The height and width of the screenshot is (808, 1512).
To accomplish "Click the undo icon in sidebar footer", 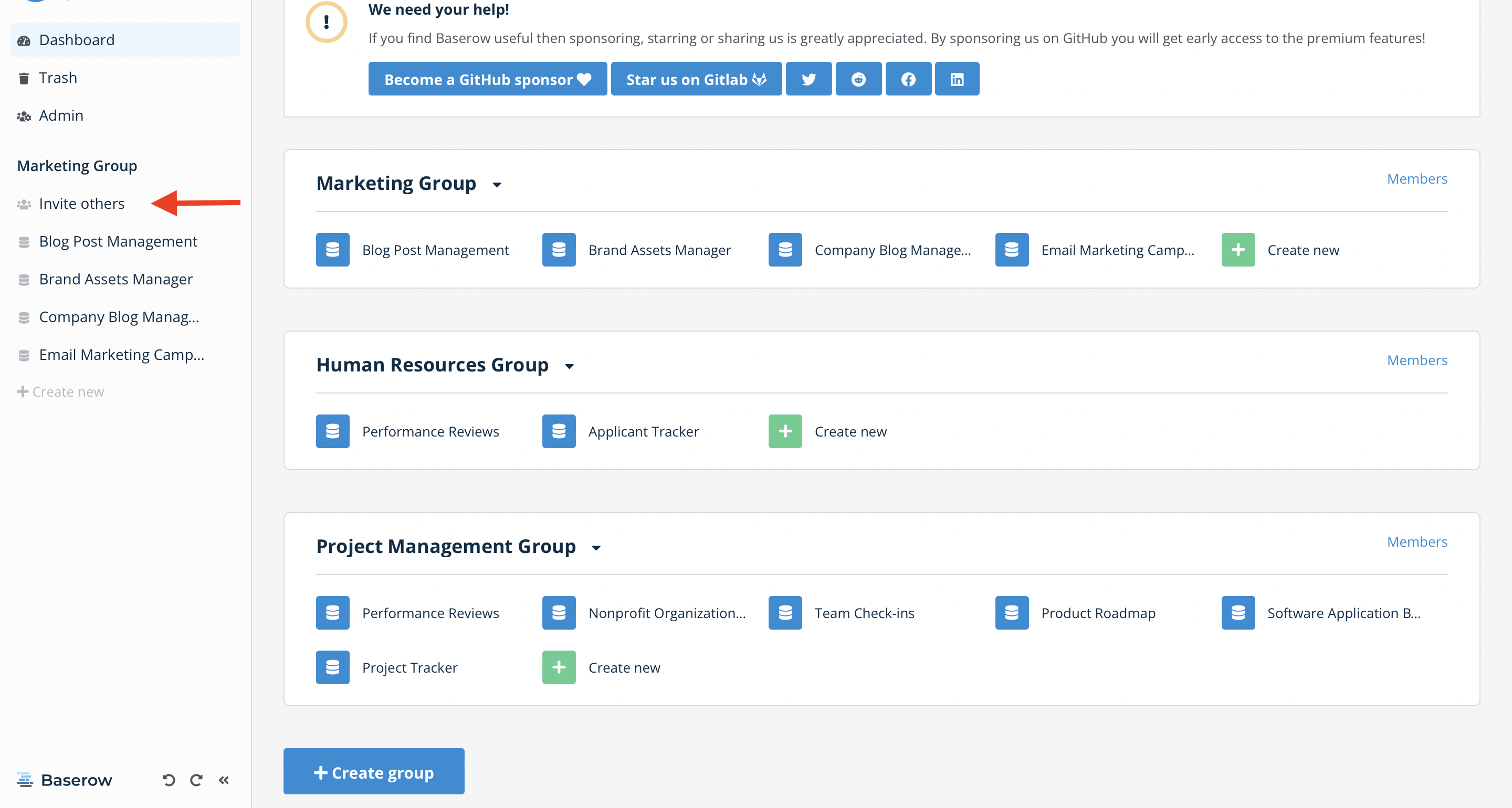I will (169, 780).
